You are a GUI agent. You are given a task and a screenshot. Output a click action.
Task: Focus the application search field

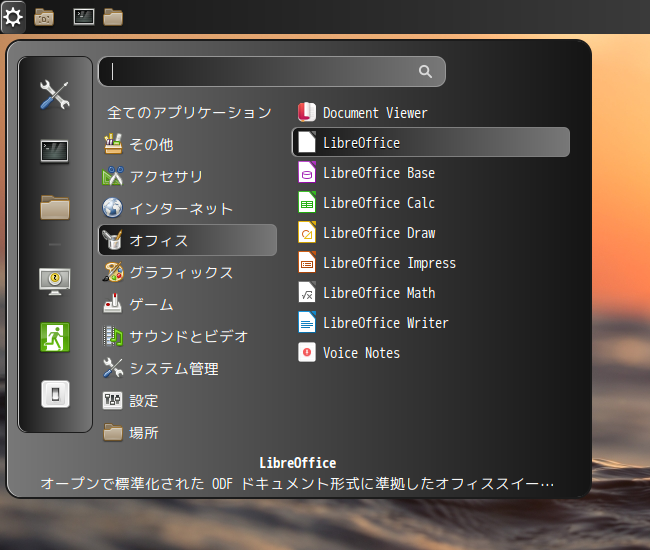(272, 72)
